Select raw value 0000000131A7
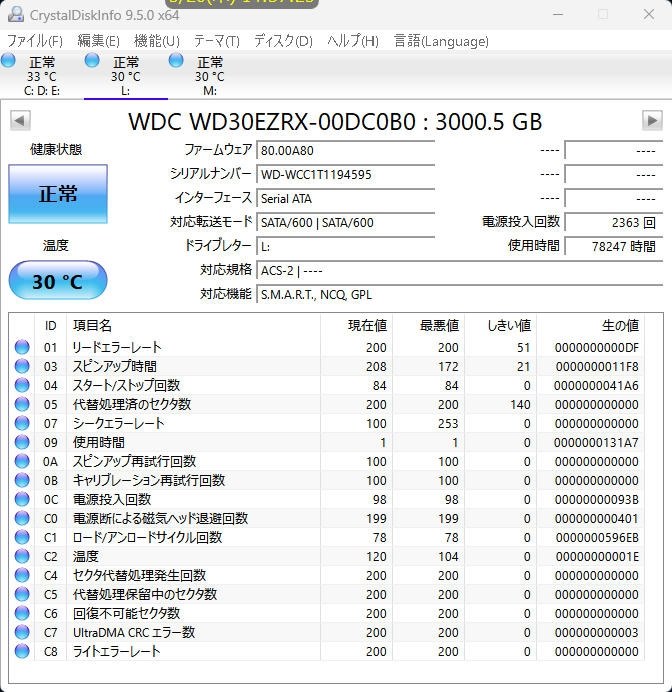This screenshot has height=692, width=672. pyautogui.click(x=596, y=442)
